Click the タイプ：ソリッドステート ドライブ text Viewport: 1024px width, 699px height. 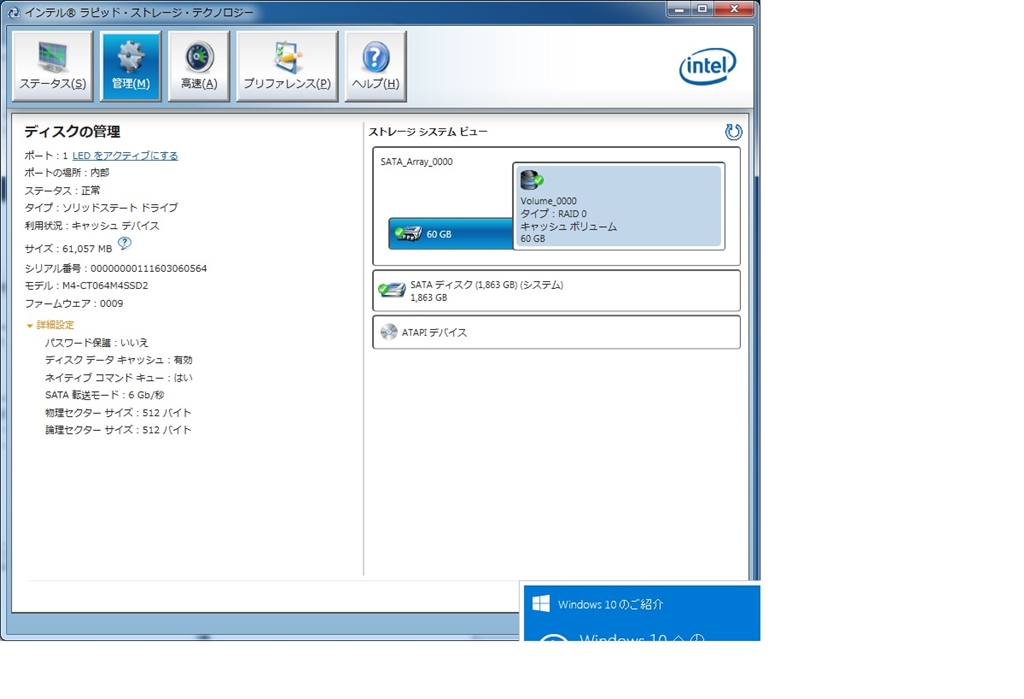tap(101, 207)
